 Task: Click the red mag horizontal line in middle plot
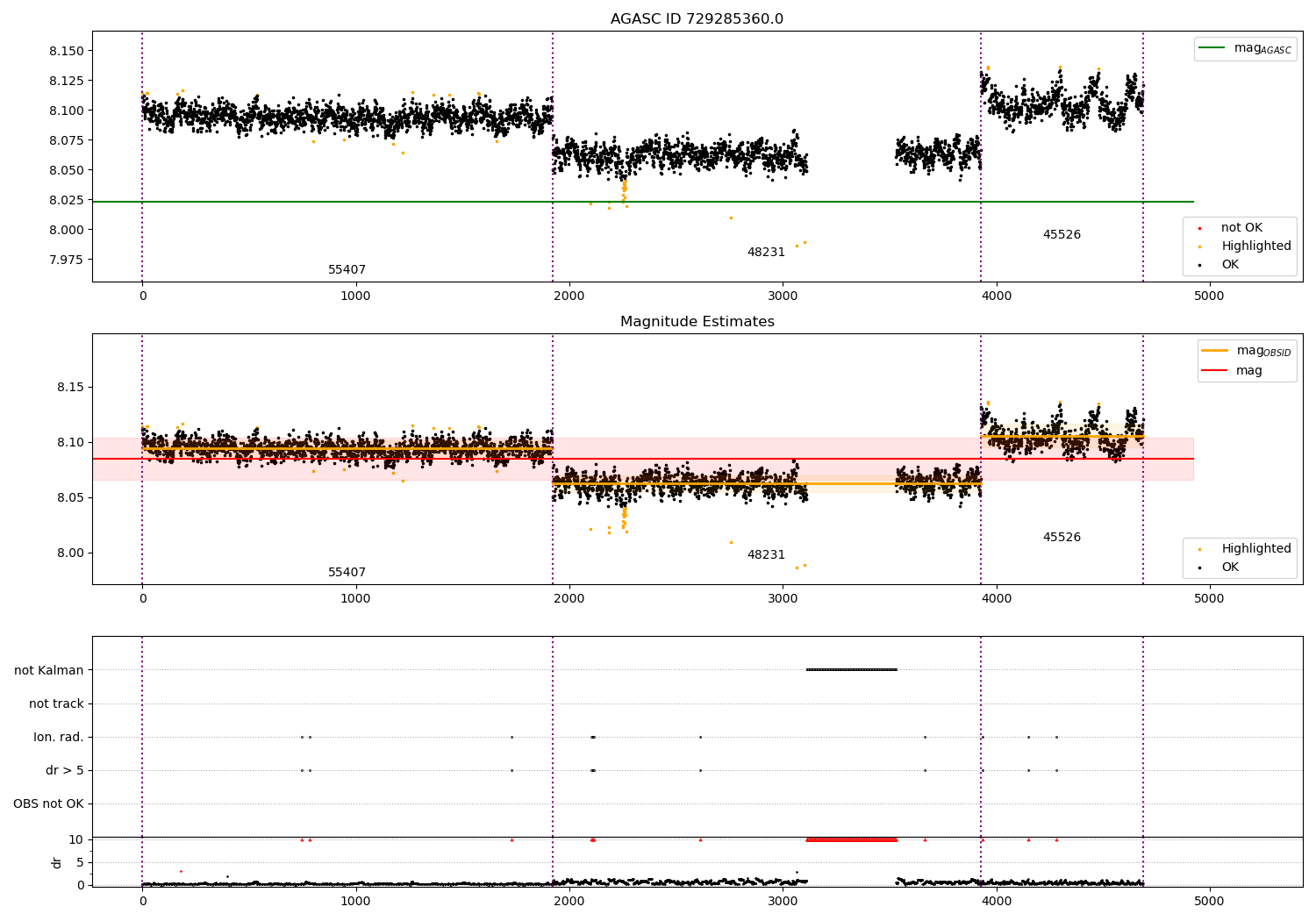[643, 459]
